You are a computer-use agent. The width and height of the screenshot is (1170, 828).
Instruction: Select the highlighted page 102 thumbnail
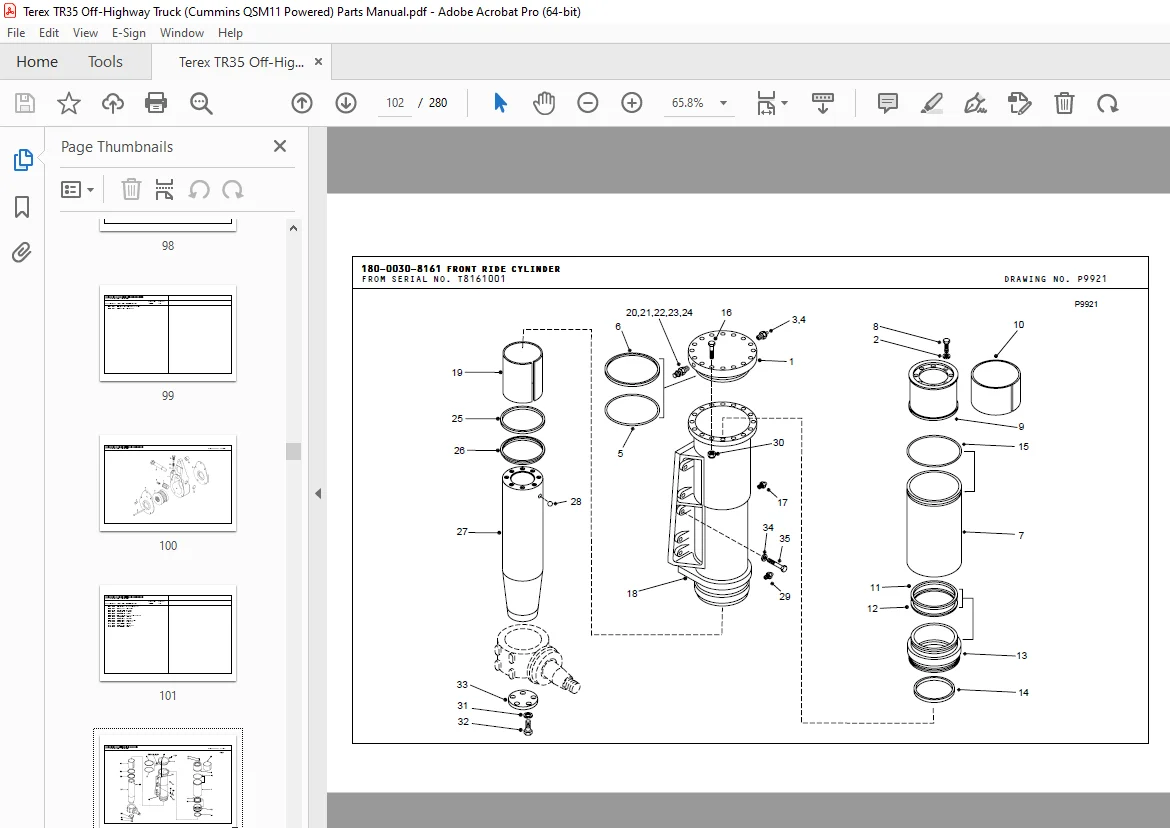pyautogui.click(x=168, y=780)
